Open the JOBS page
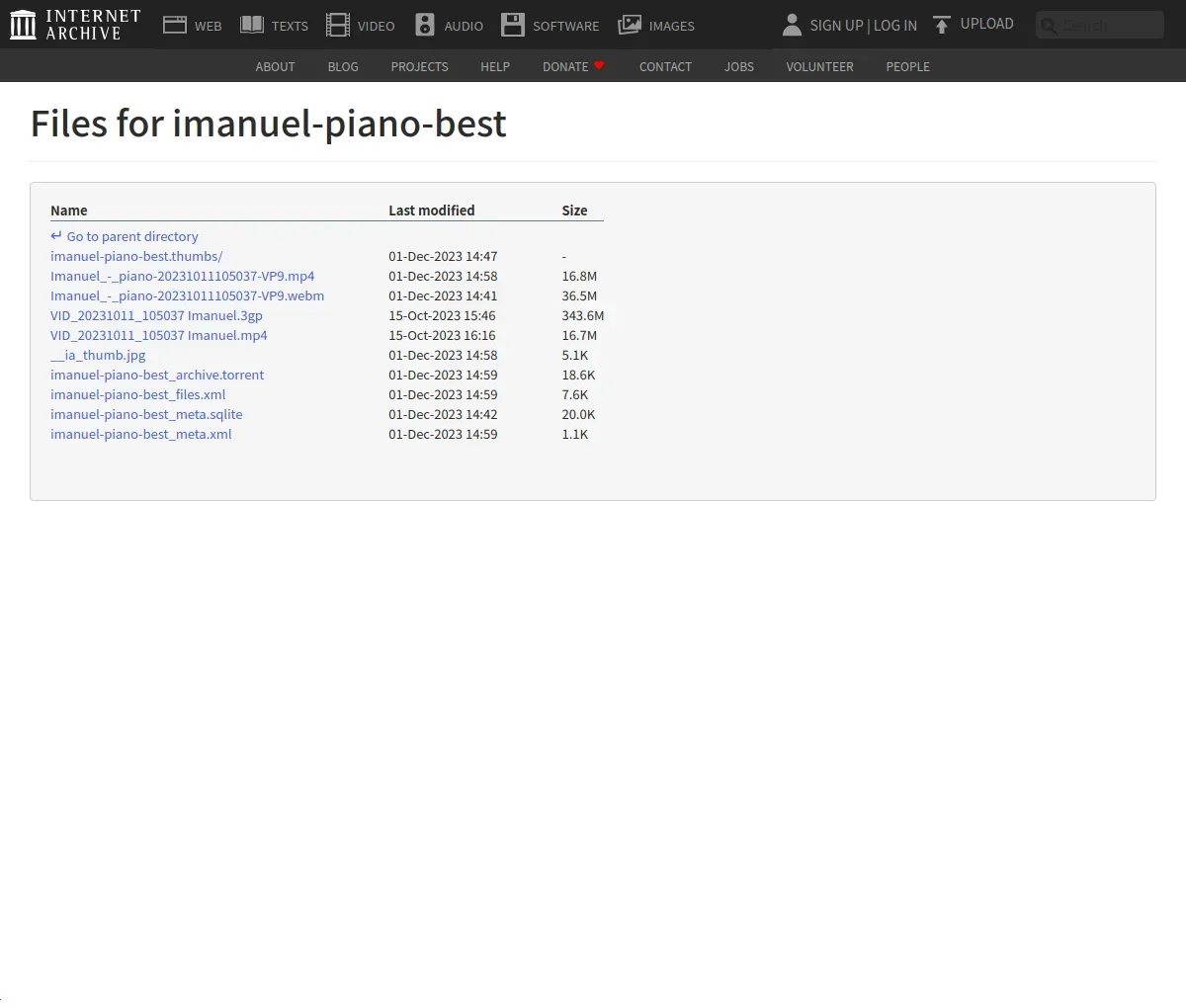The image size is (1186, 1008). [x=739, y=66]
